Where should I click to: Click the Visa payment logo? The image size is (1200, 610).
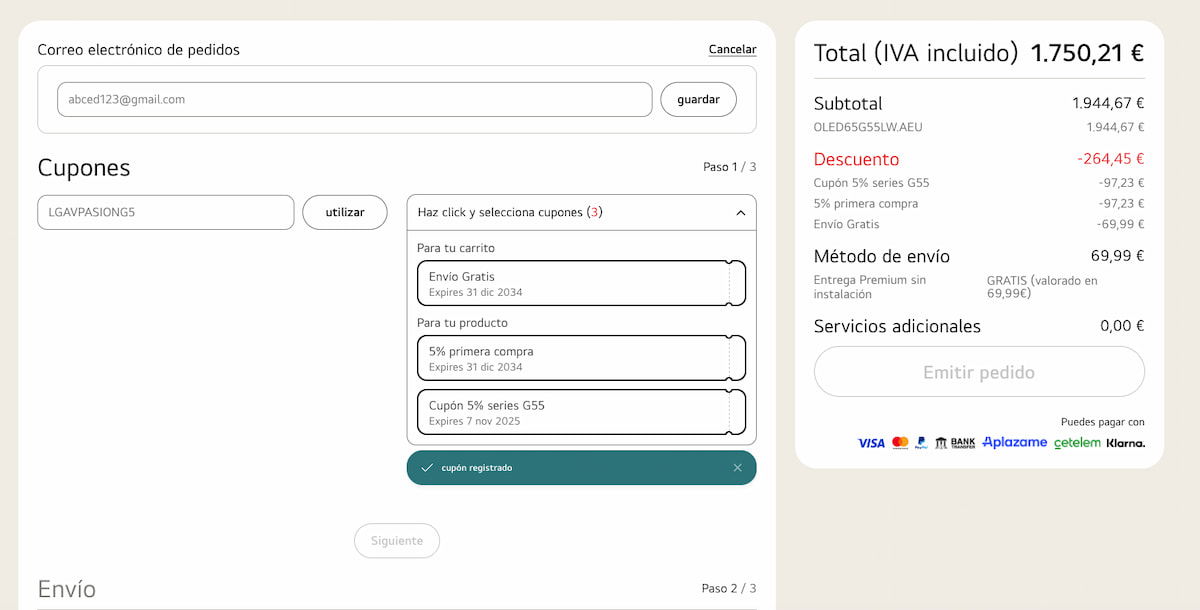click(871, 443)
